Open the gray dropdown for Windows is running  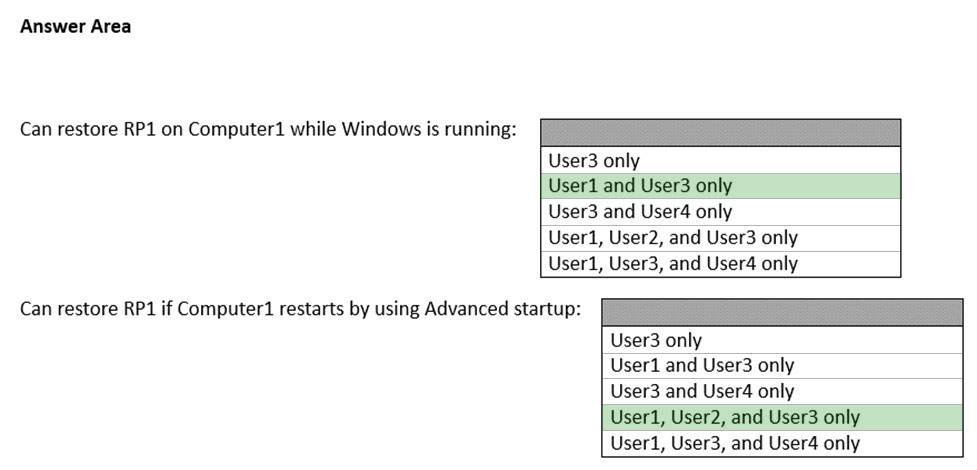tap(720, 133)
